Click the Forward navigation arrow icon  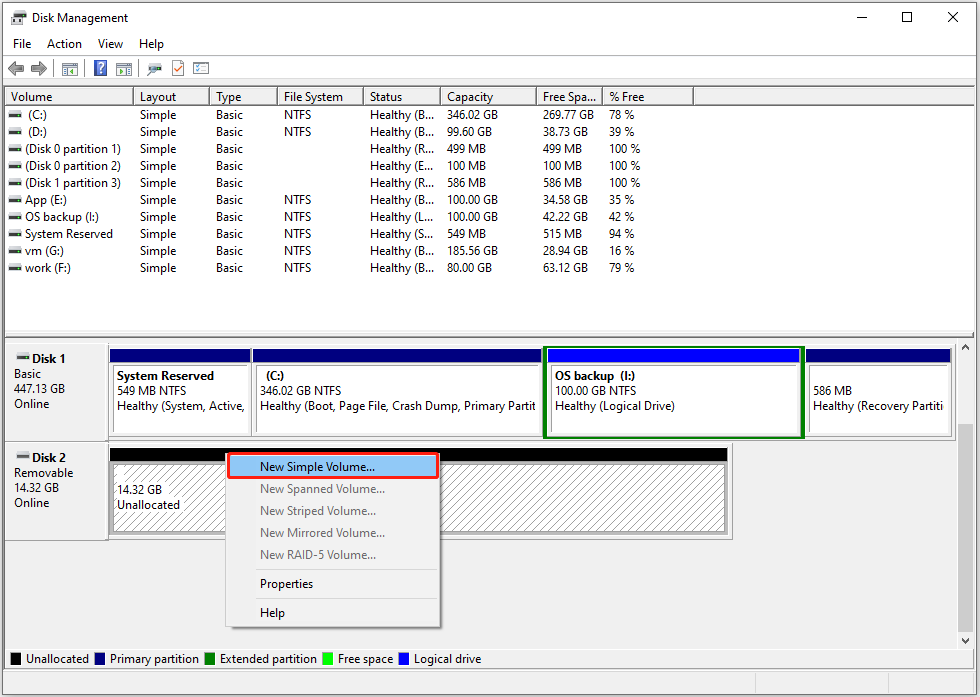tap(39, 68)
